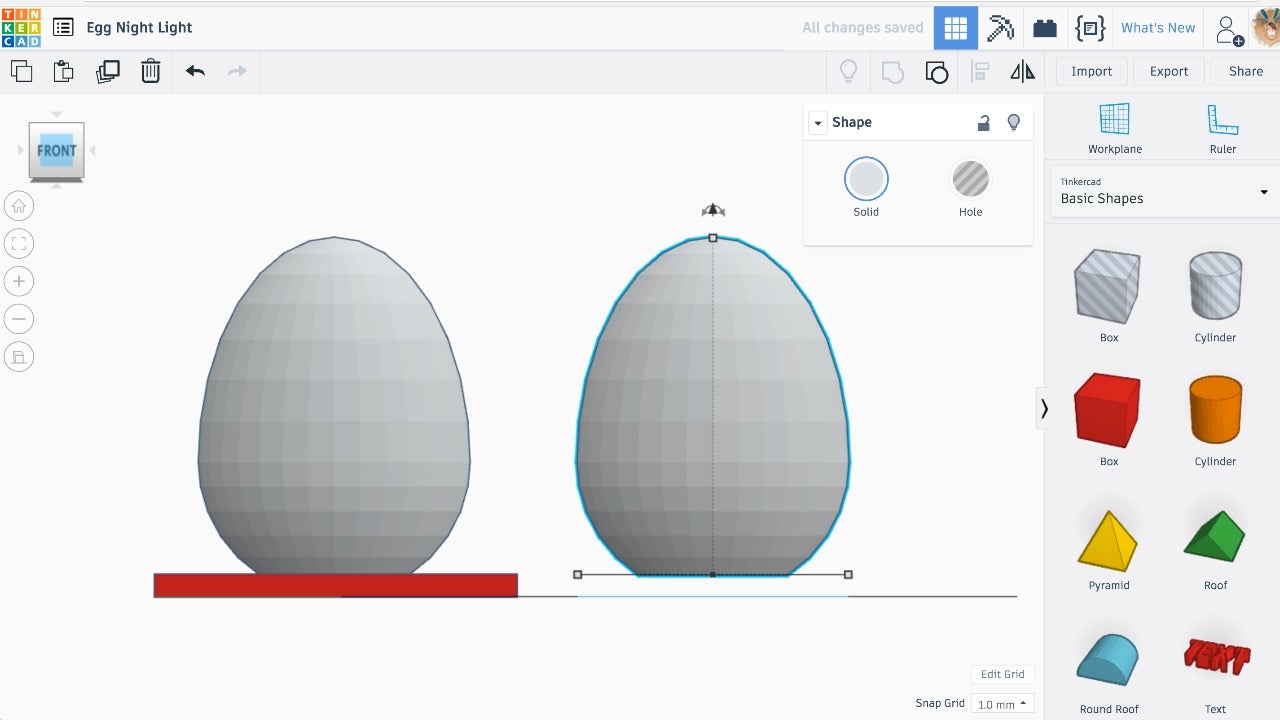Image resolution: width=1280 pixels, height=720 pixels.
Task: Delete the selected shape with trash icon
Action: click(x=150, y=71)
